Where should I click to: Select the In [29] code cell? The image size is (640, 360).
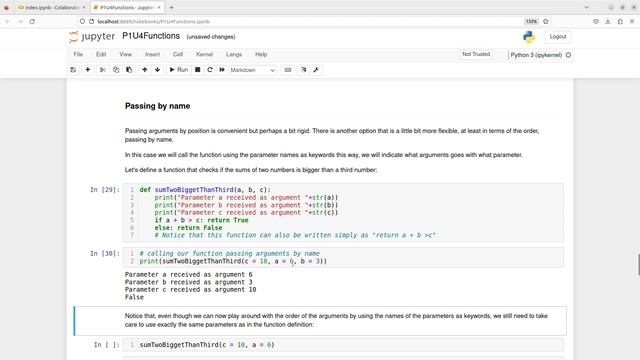pos(343,212)
